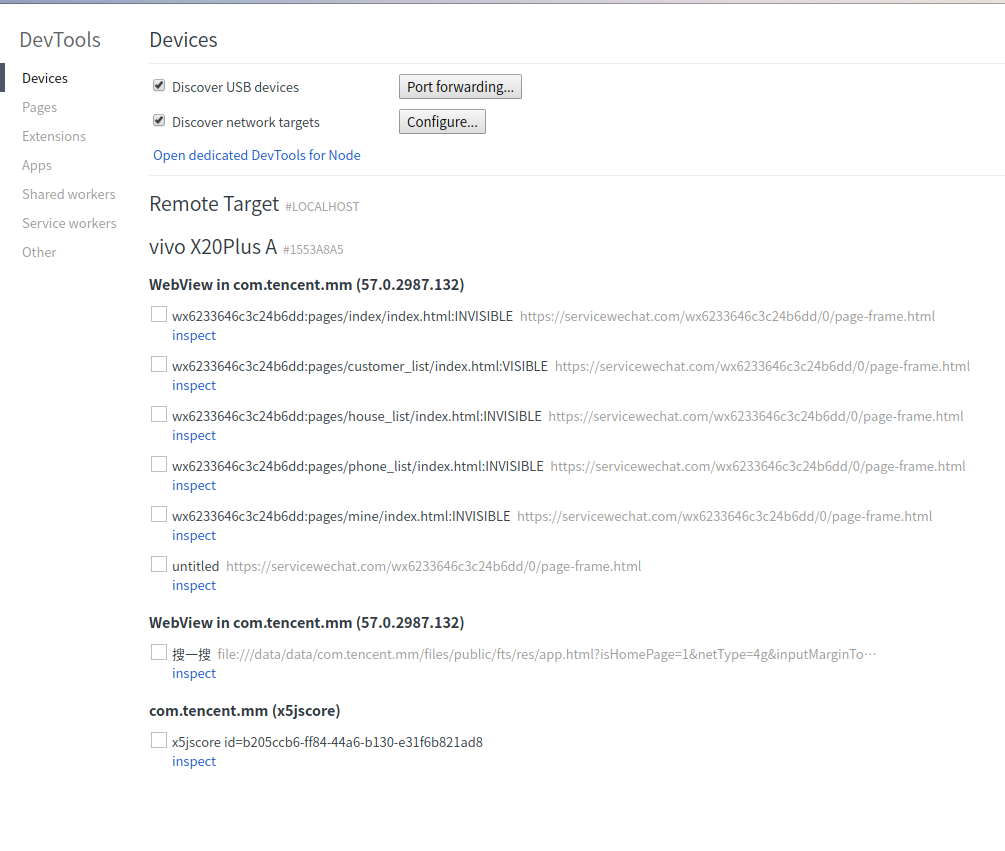The image size is (1005, 851).
Task: Click thumbnail box of customer_list entry
Action: [159, 364]
